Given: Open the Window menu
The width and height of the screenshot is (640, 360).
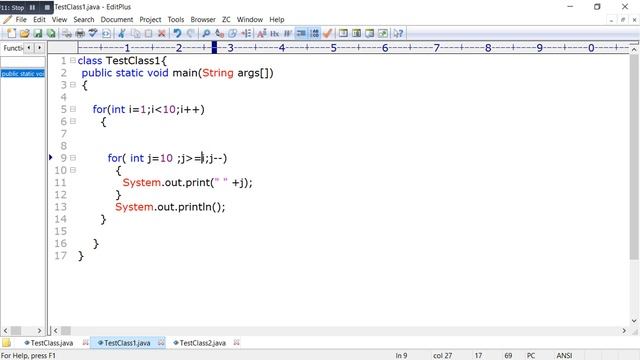Looking at the screenshot, I should (x=250, y=20).
